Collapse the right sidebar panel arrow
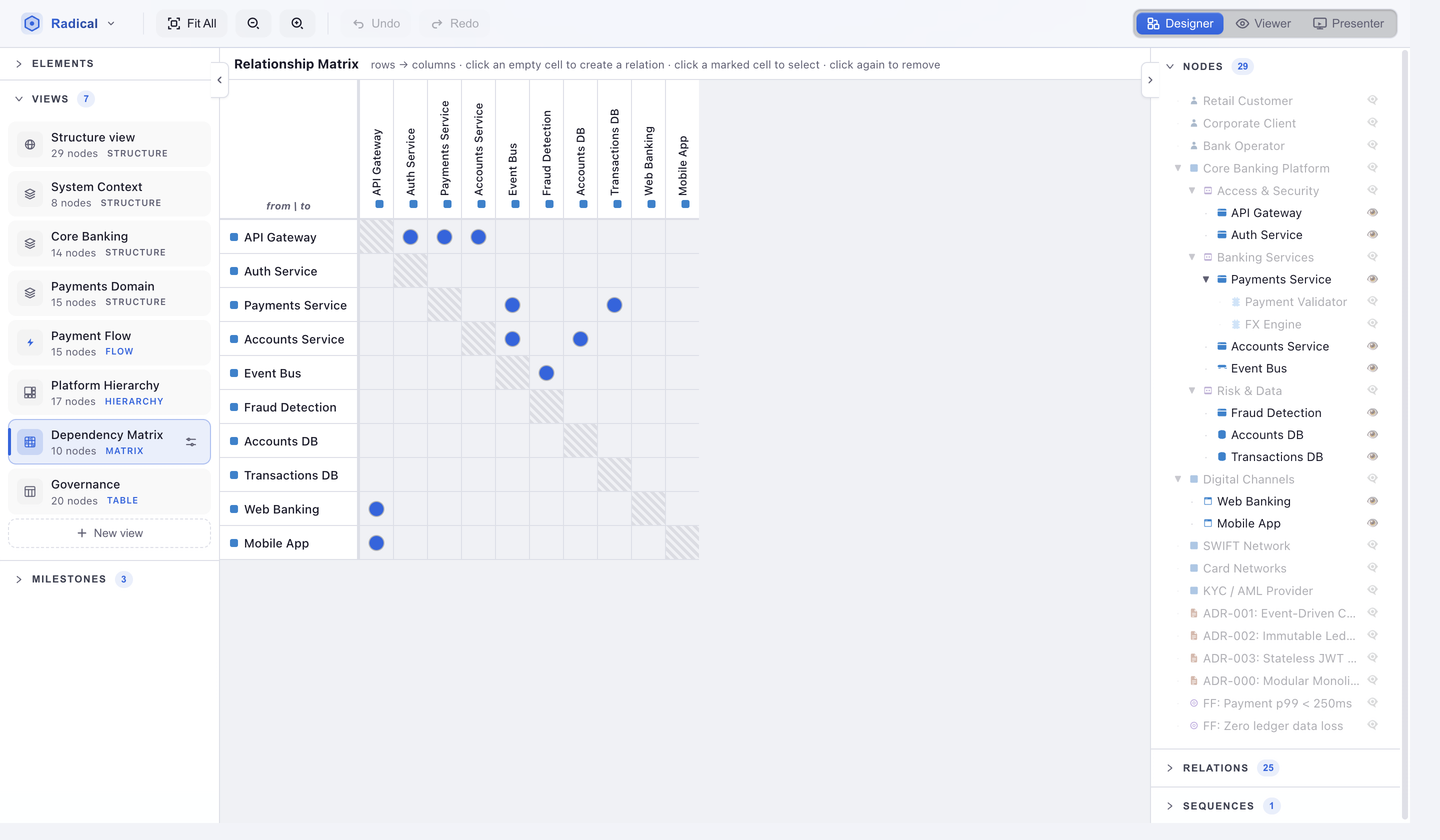The image size is (1440, 840). pyautogui.click(x=1150, y=80)
